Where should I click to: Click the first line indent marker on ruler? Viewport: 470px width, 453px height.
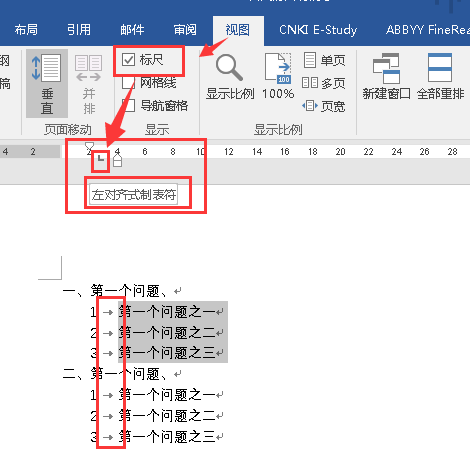tap(89, 146)
